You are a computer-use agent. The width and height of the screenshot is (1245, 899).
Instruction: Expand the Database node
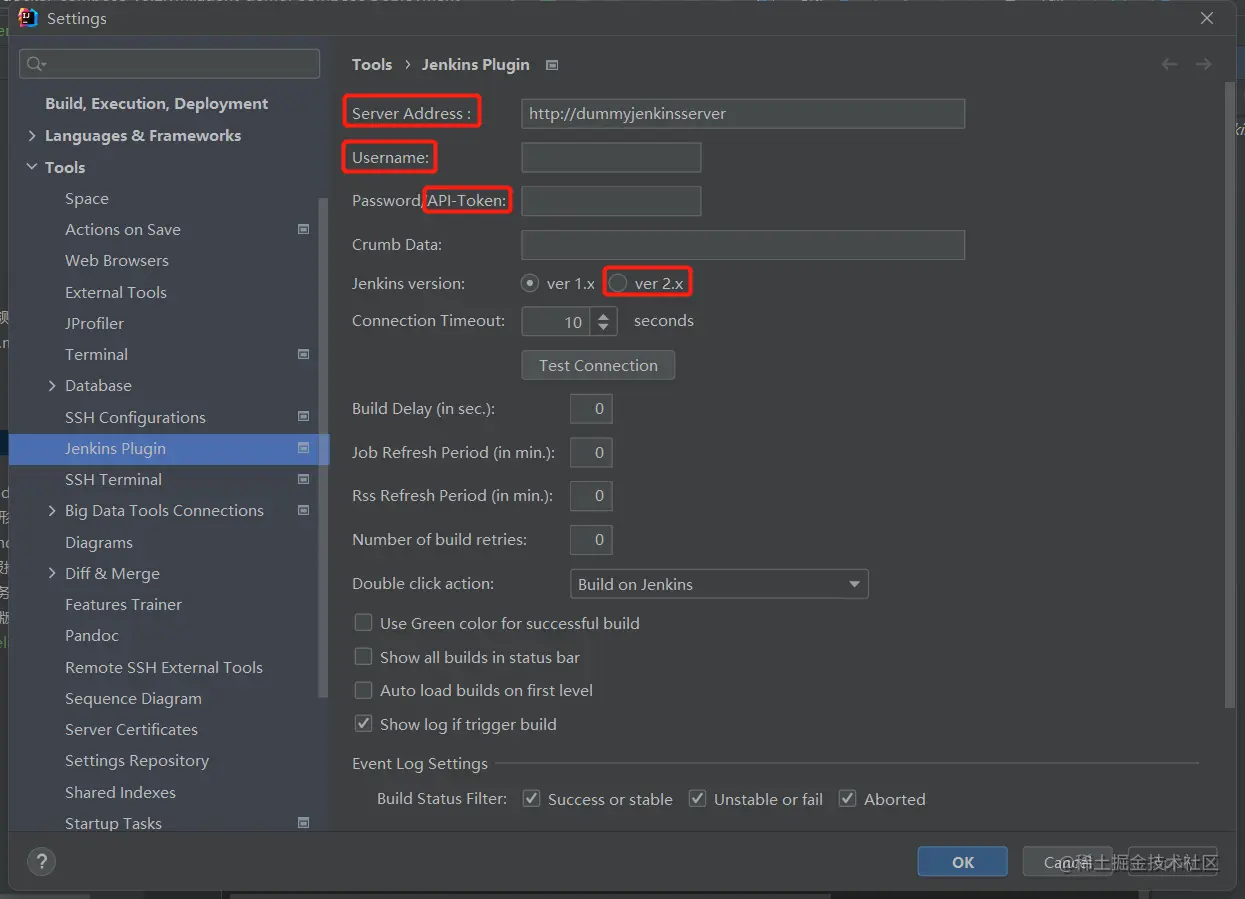(52, 385)
